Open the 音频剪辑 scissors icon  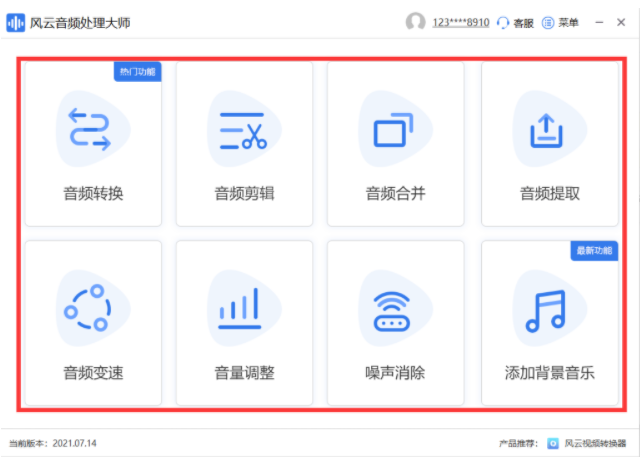tap(244, 131)
